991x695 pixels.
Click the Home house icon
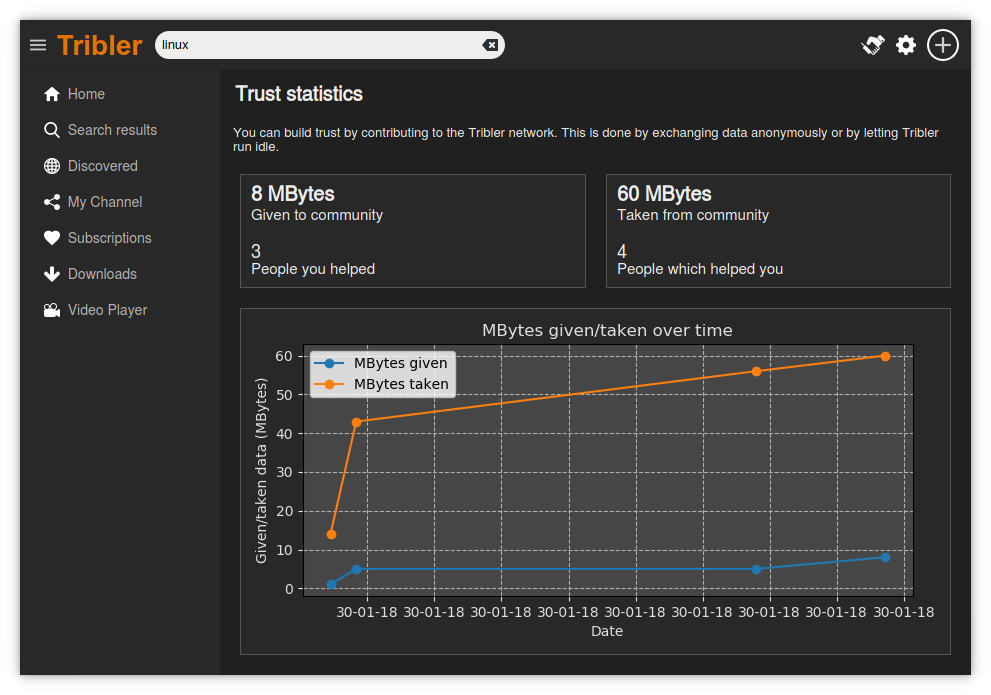pyautogui.click(x=52, y=94)
